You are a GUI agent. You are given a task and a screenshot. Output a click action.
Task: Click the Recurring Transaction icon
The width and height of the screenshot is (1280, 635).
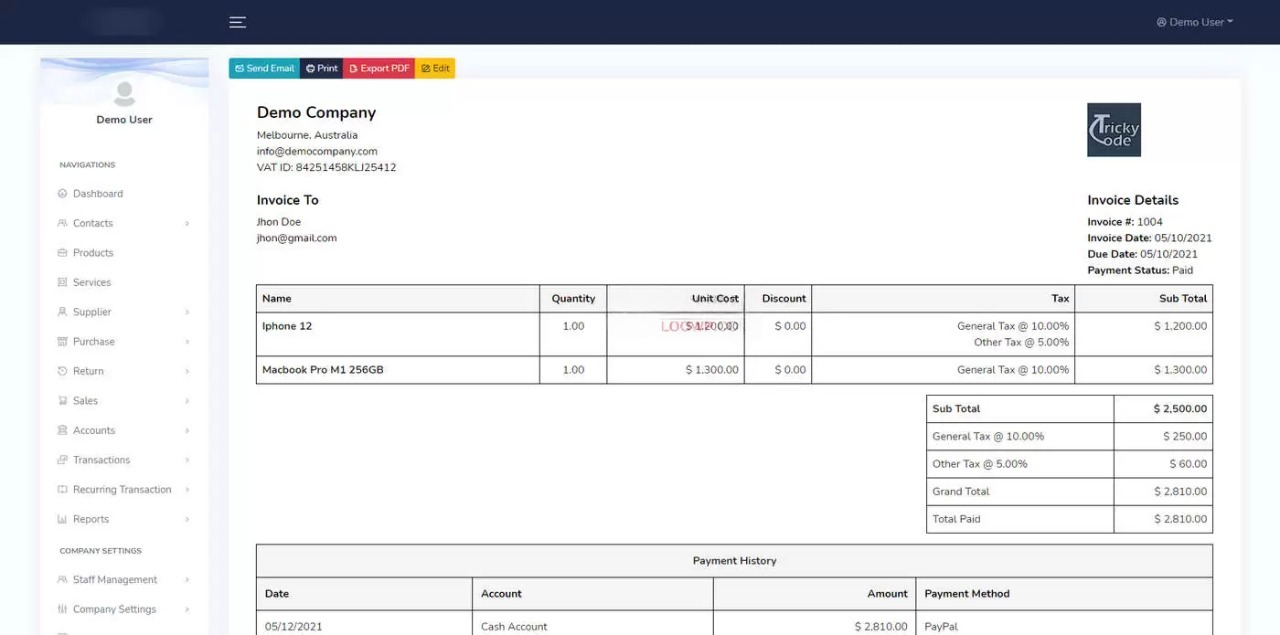pos(63,490)
